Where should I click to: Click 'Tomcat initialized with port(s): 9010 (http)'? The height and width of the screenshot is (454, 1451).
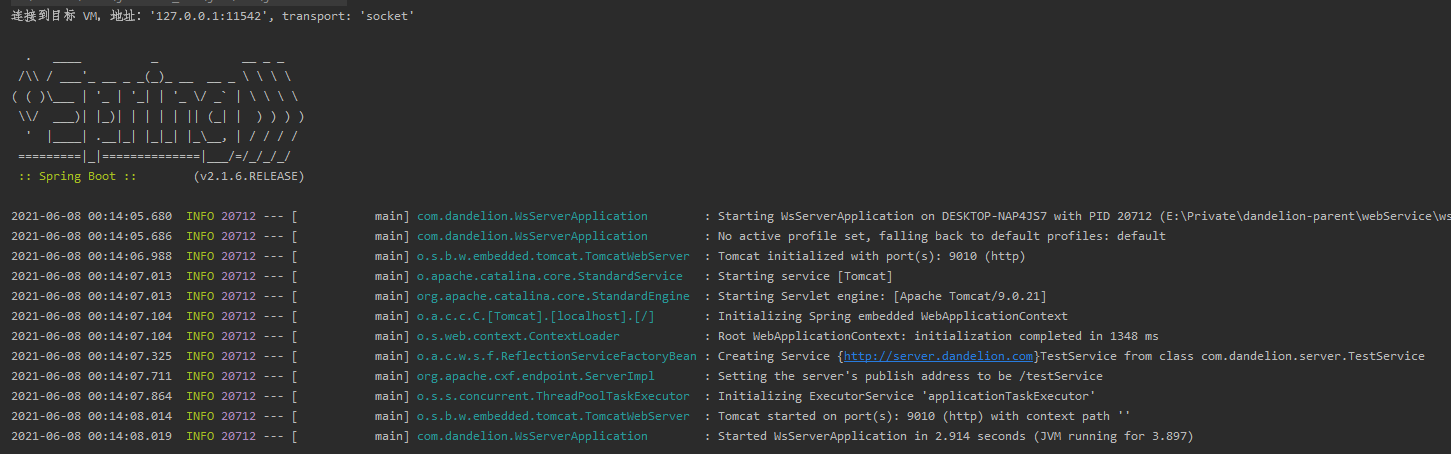871,256
